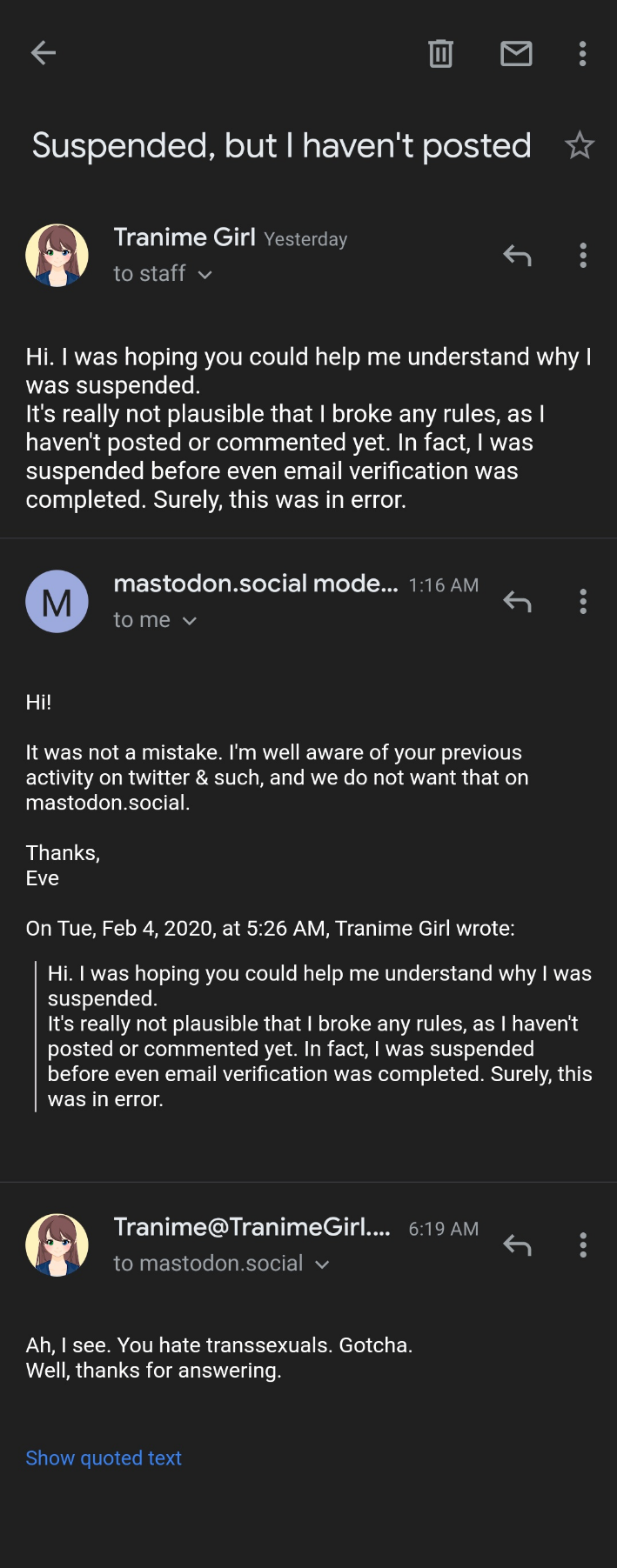Screen dimensions: 617x1568
Task: Open options for the 6:19 AM message
Action: coord(583,1245)
